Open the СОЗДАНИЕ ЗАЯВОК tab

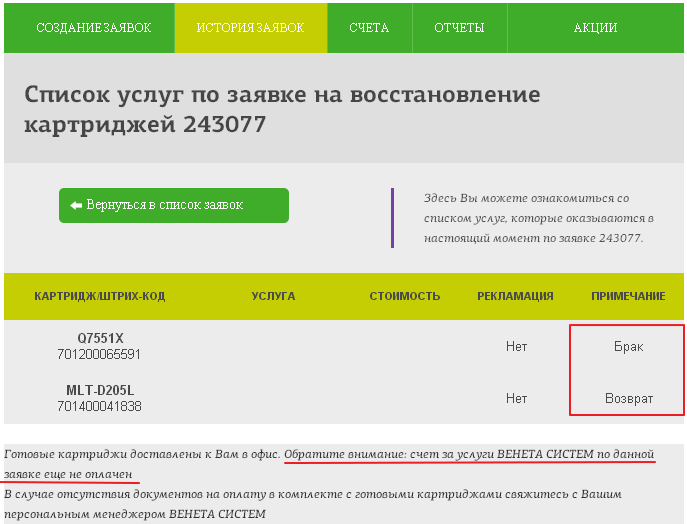pos(93,28)
